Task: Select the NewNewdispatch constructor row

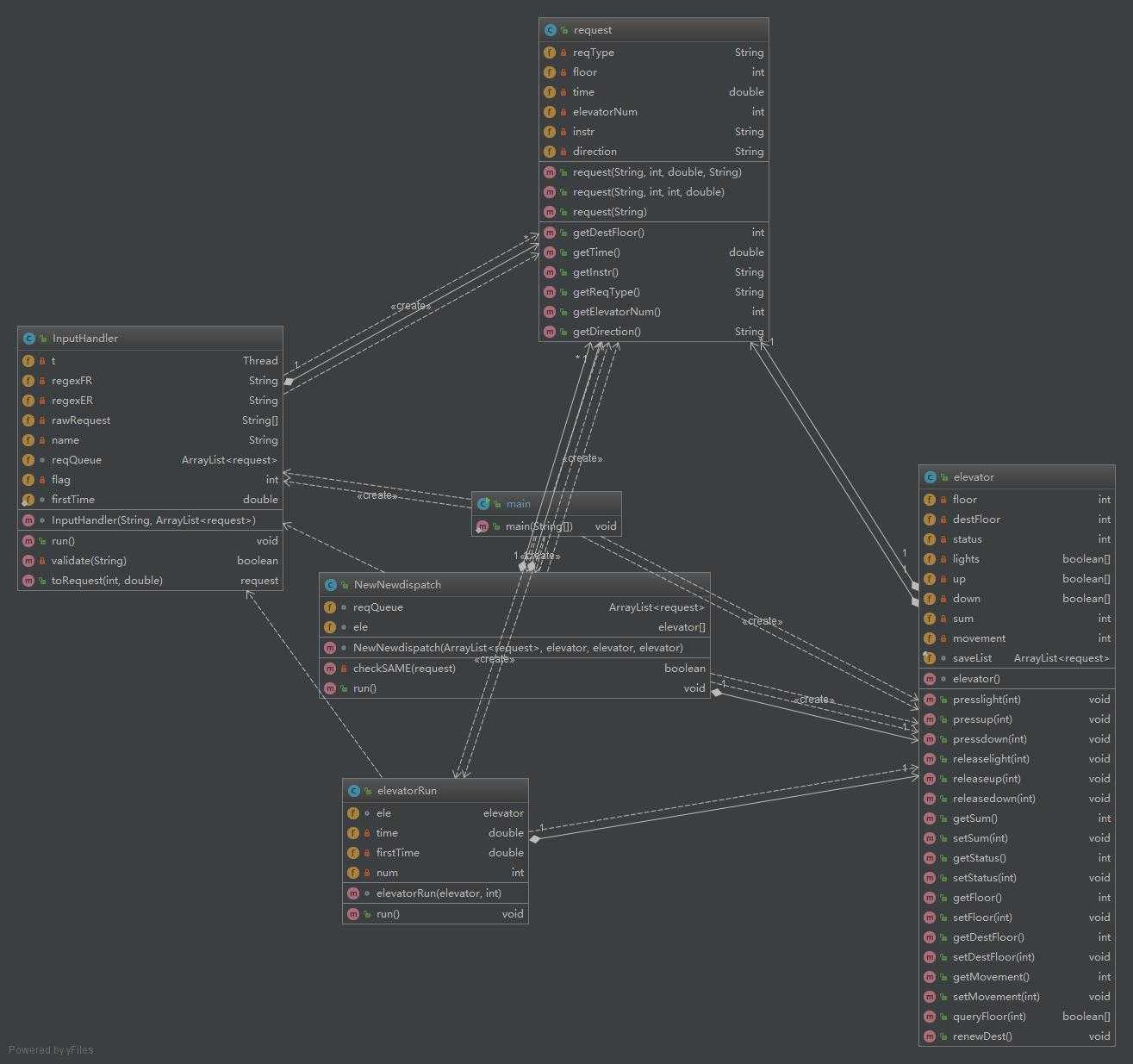Action: [x=514, y=648]
